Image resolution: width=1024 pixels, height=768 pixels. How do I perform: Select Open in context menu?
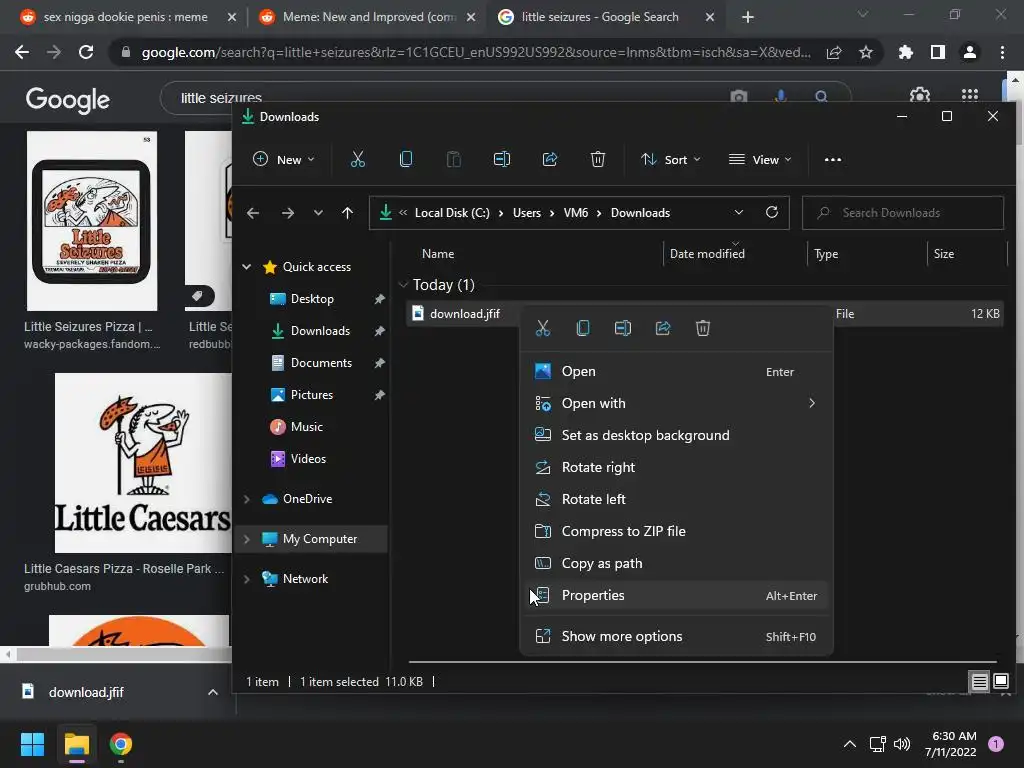(676, 371)
